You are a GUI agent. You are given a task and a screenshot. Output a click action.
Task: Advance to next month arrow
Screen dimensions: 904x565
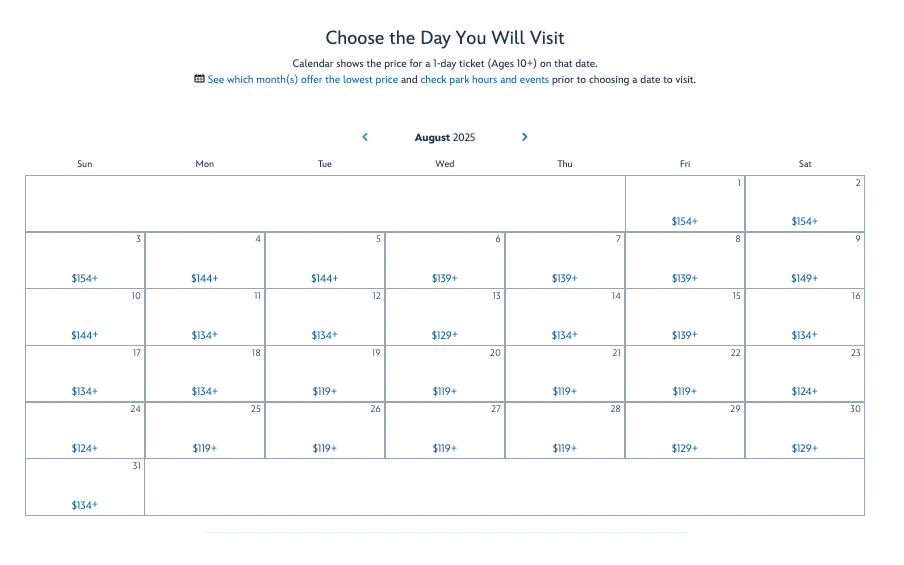point(525,137)
